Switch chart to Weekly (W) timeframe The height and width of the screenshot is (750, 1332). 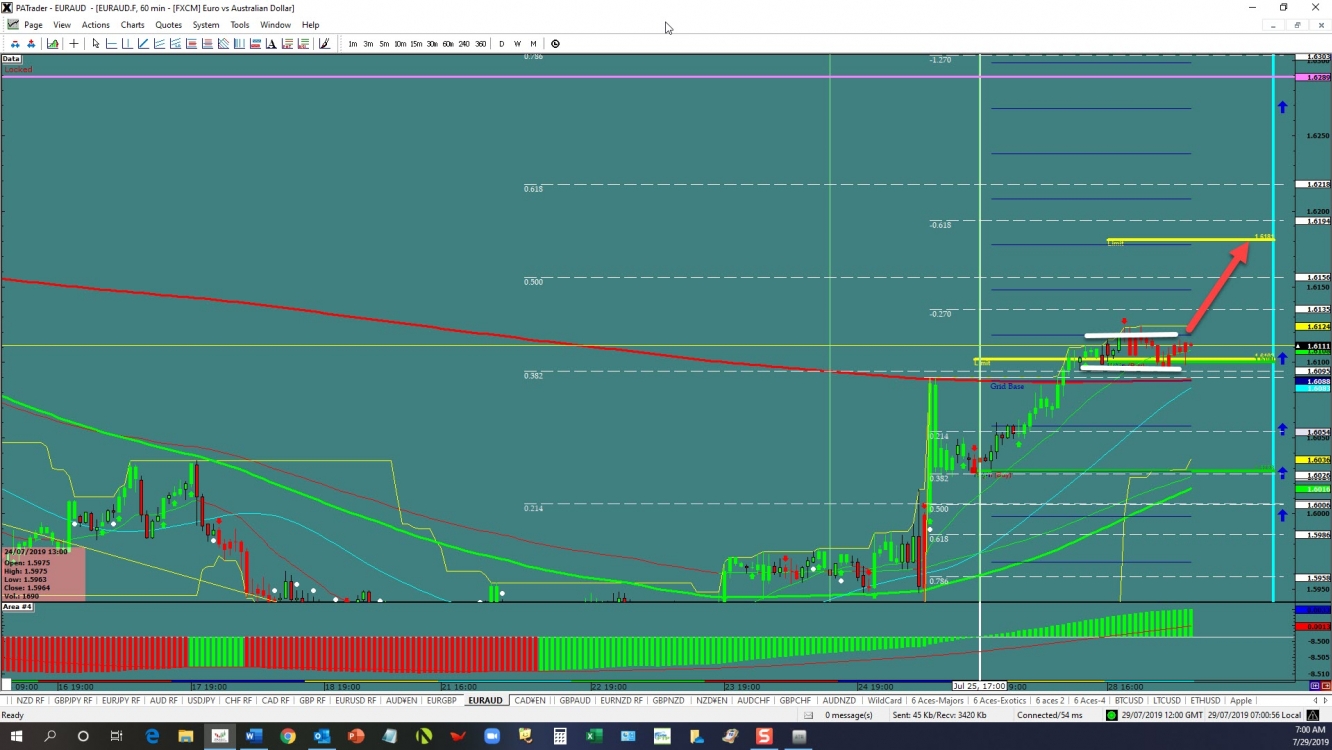[x=517, y=44]
